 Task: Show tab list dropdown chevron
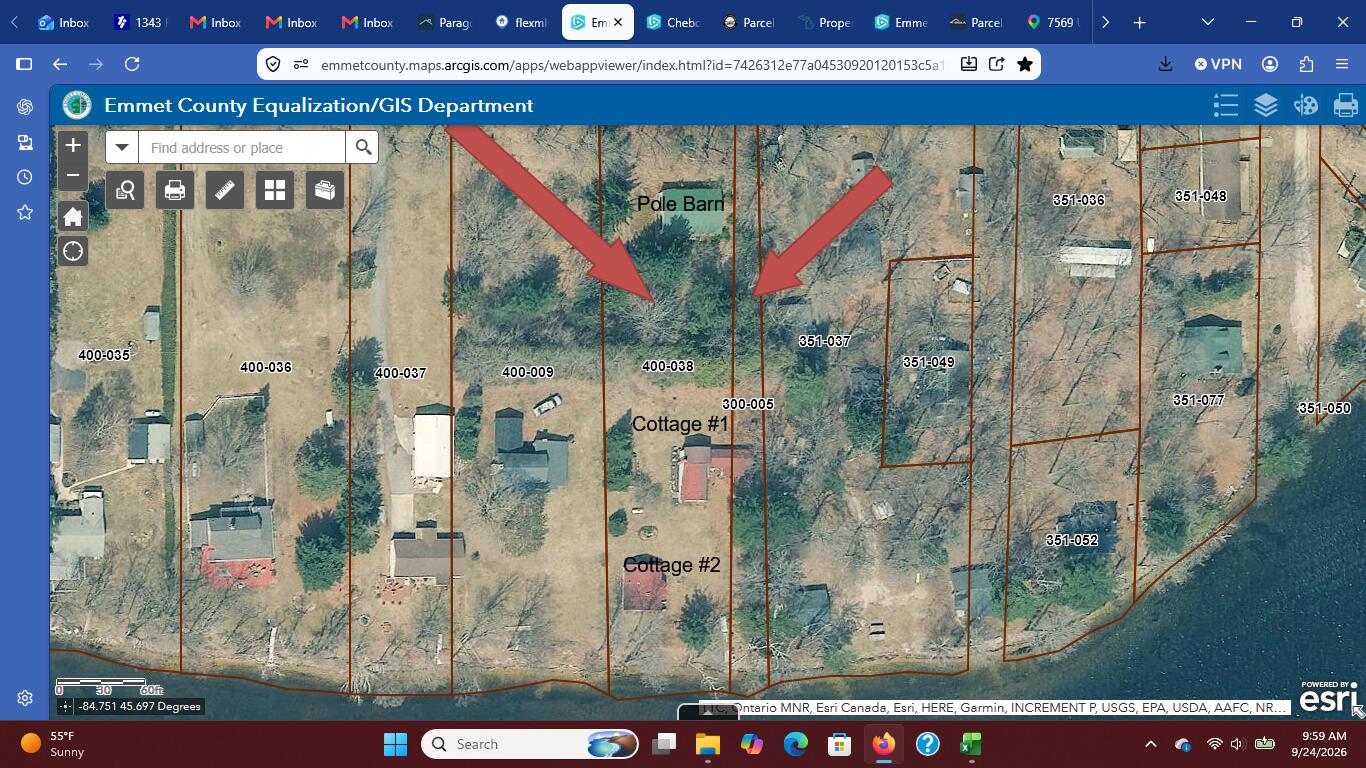click(x=1208, y=22)
